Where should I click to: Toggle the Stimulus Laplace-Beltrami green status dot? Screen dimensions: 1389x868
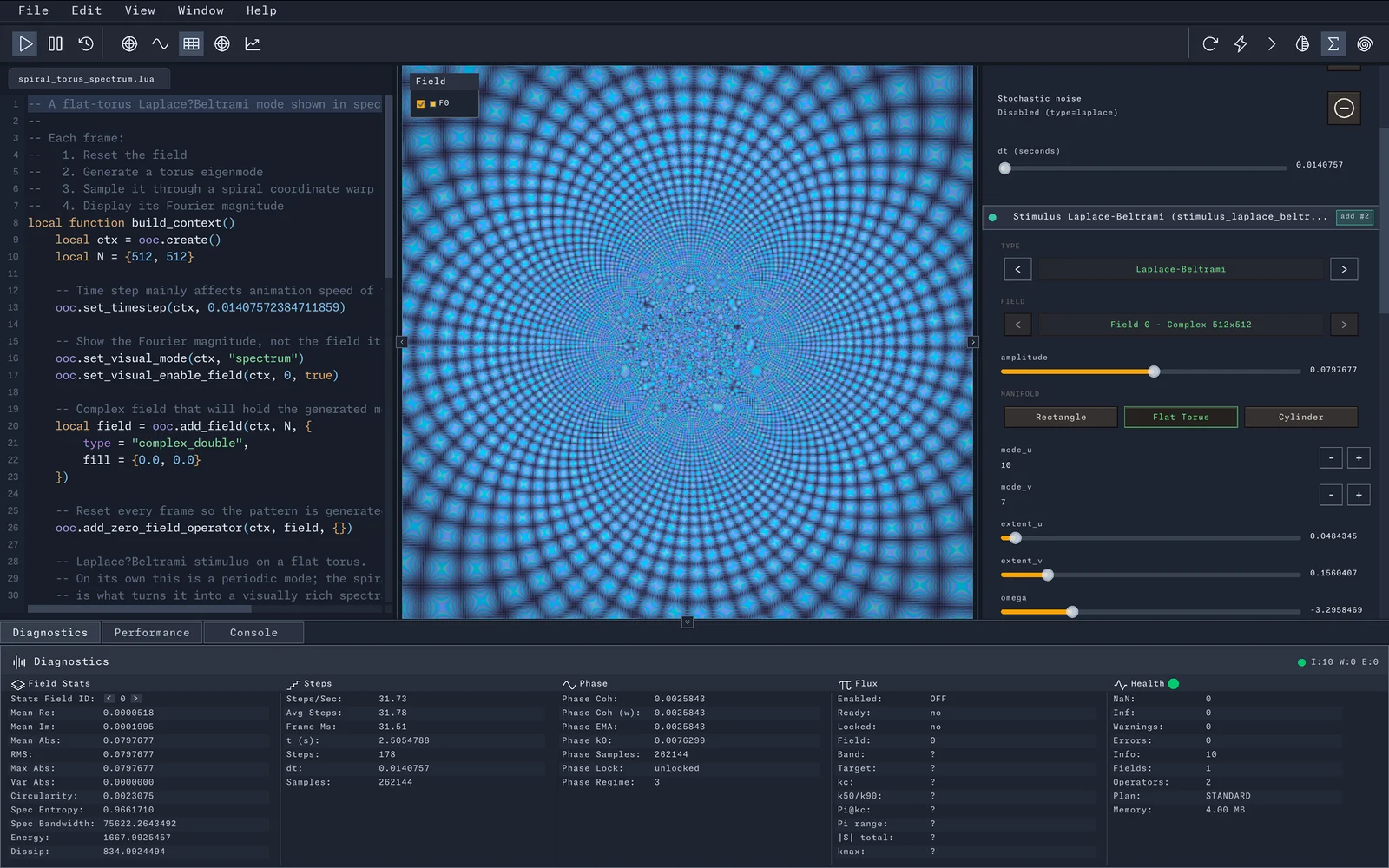[992, 217]
